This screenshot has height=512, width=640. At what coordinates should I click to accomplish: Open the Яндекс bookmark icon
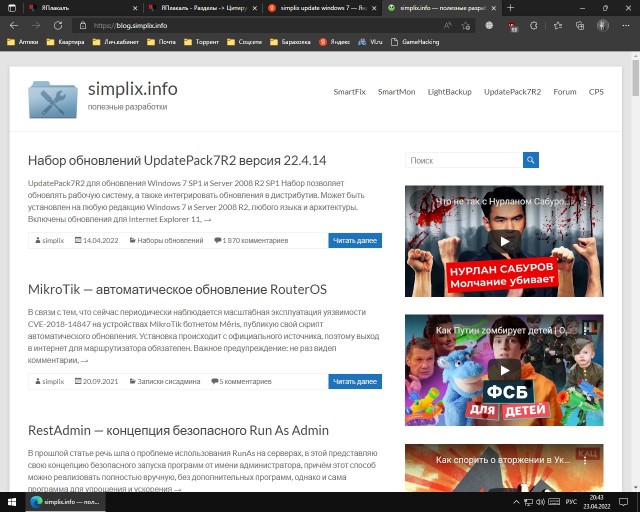click(323, 42)
